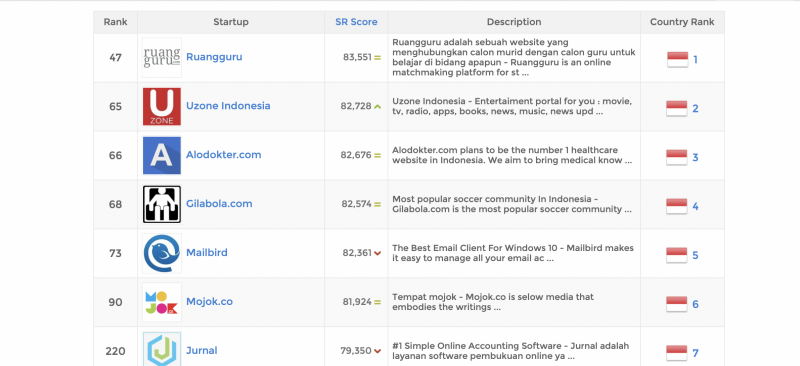Select the rank 68 cell

coord(115,204)
